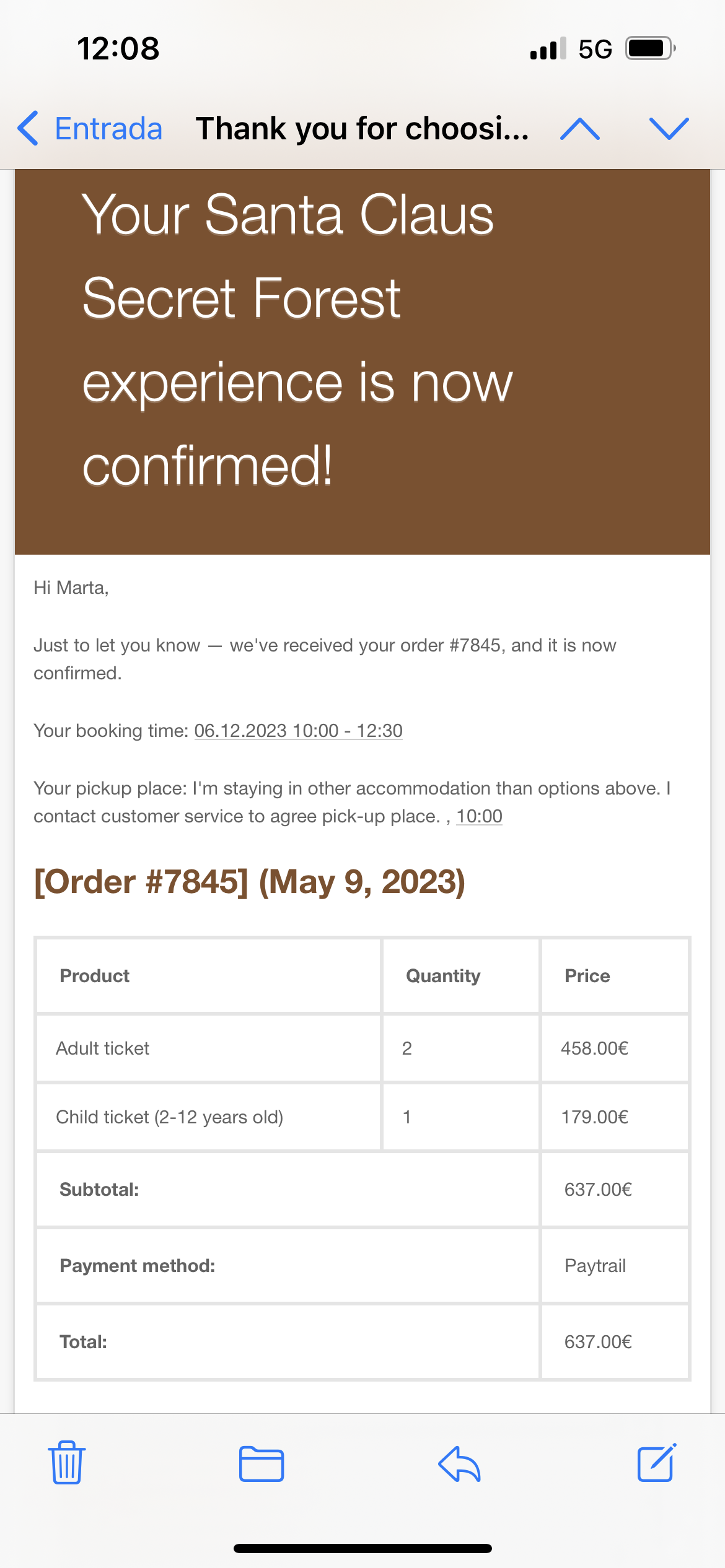
Task: Tap the email subject title
Action: pyautogui.click(x=362, y=129)
